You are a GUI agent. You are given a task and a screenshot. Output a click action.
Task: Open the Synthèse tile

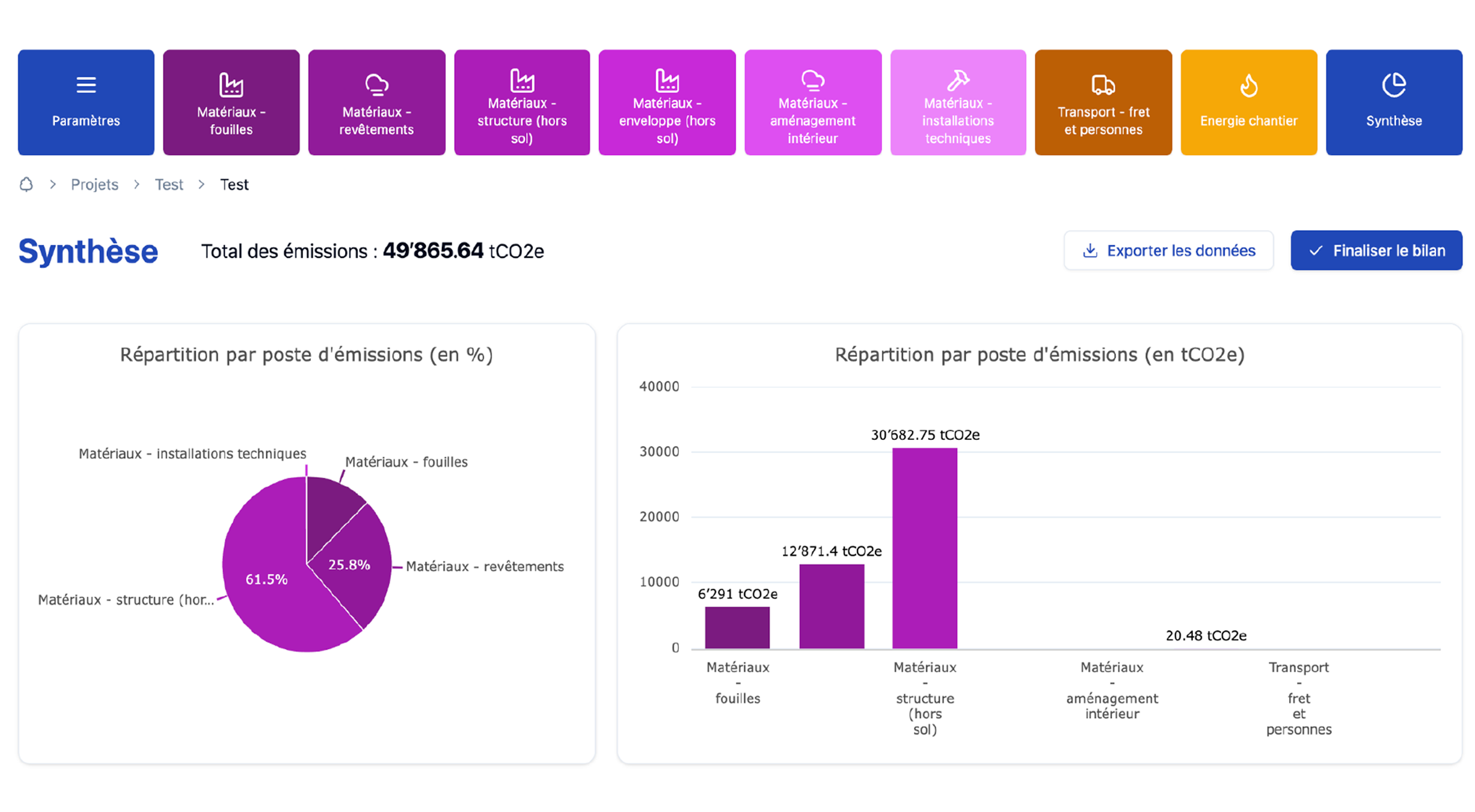point(1394,102)
